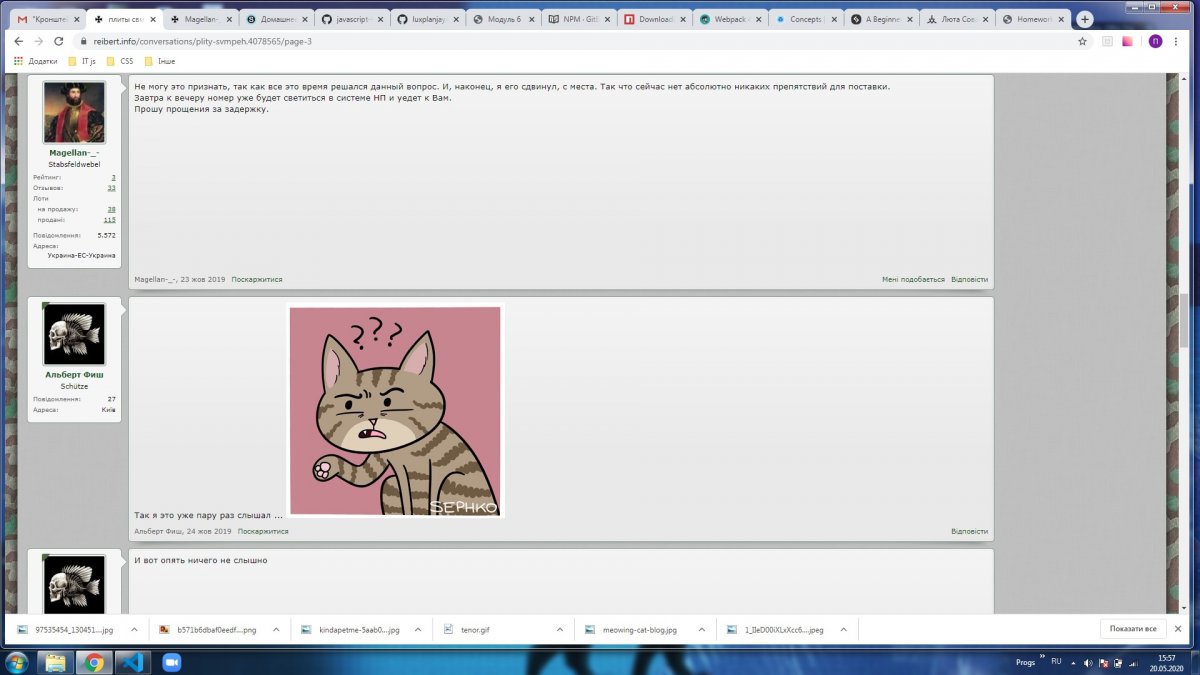The height and width of the screenshot is (675, 1200).
Task: Expand options for tenor.gif download
Action: [559, 630]
